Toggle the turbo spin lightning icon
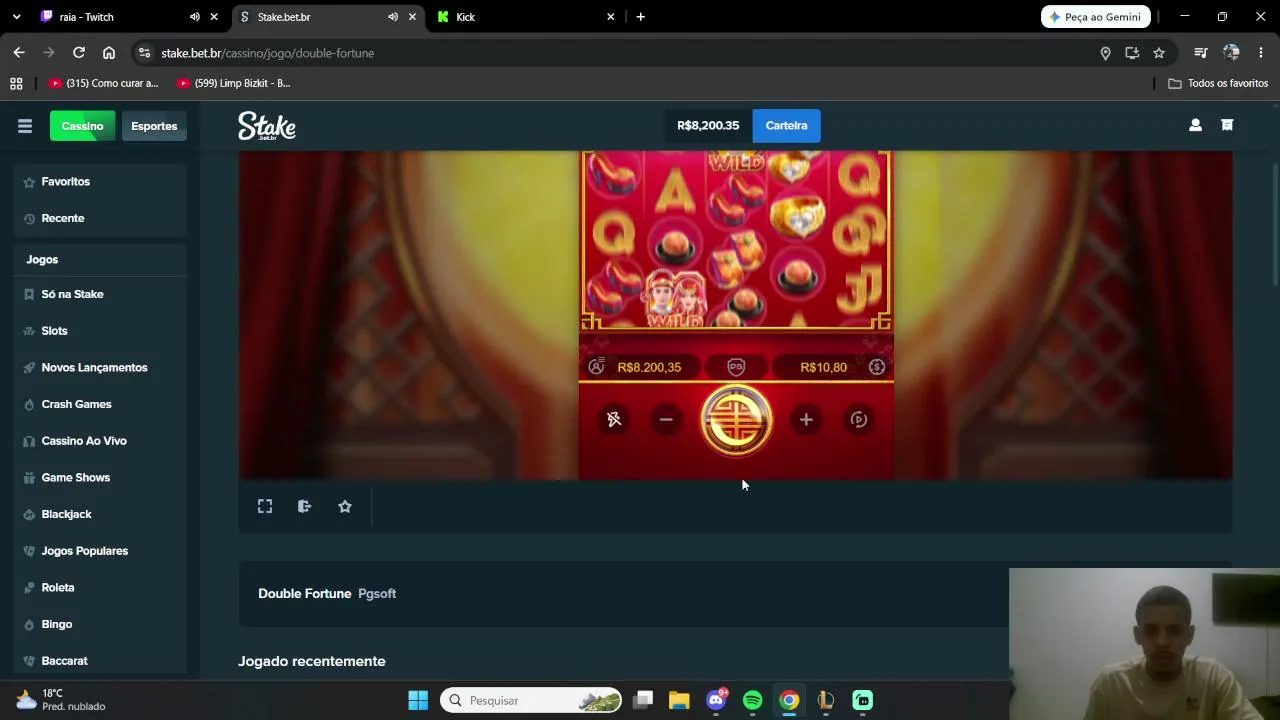Screen dimensions: 1280x720 614,420
